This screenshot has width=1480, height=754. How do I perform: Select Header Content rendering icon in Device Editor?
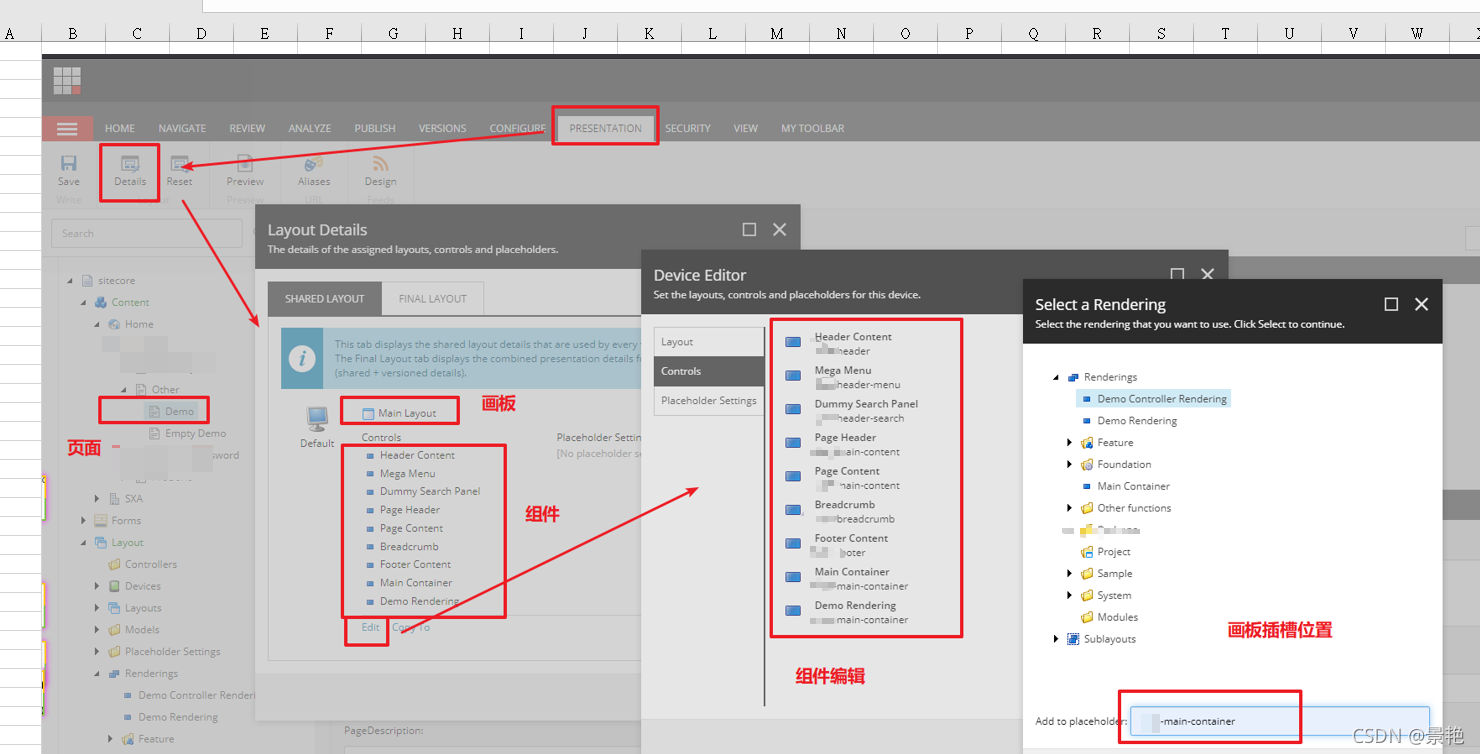point(793,342)
